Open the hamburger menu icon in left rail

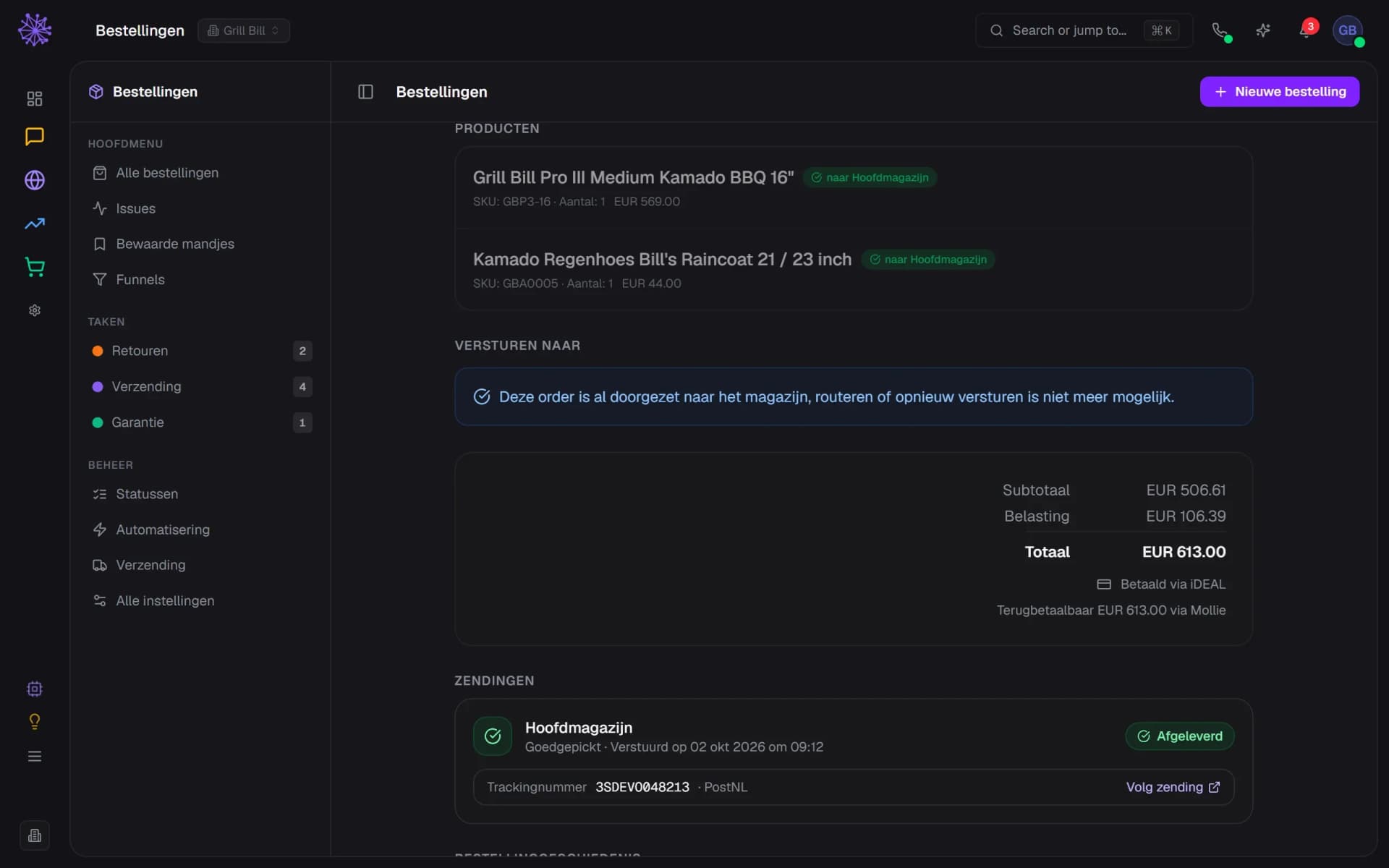[35, 756]
